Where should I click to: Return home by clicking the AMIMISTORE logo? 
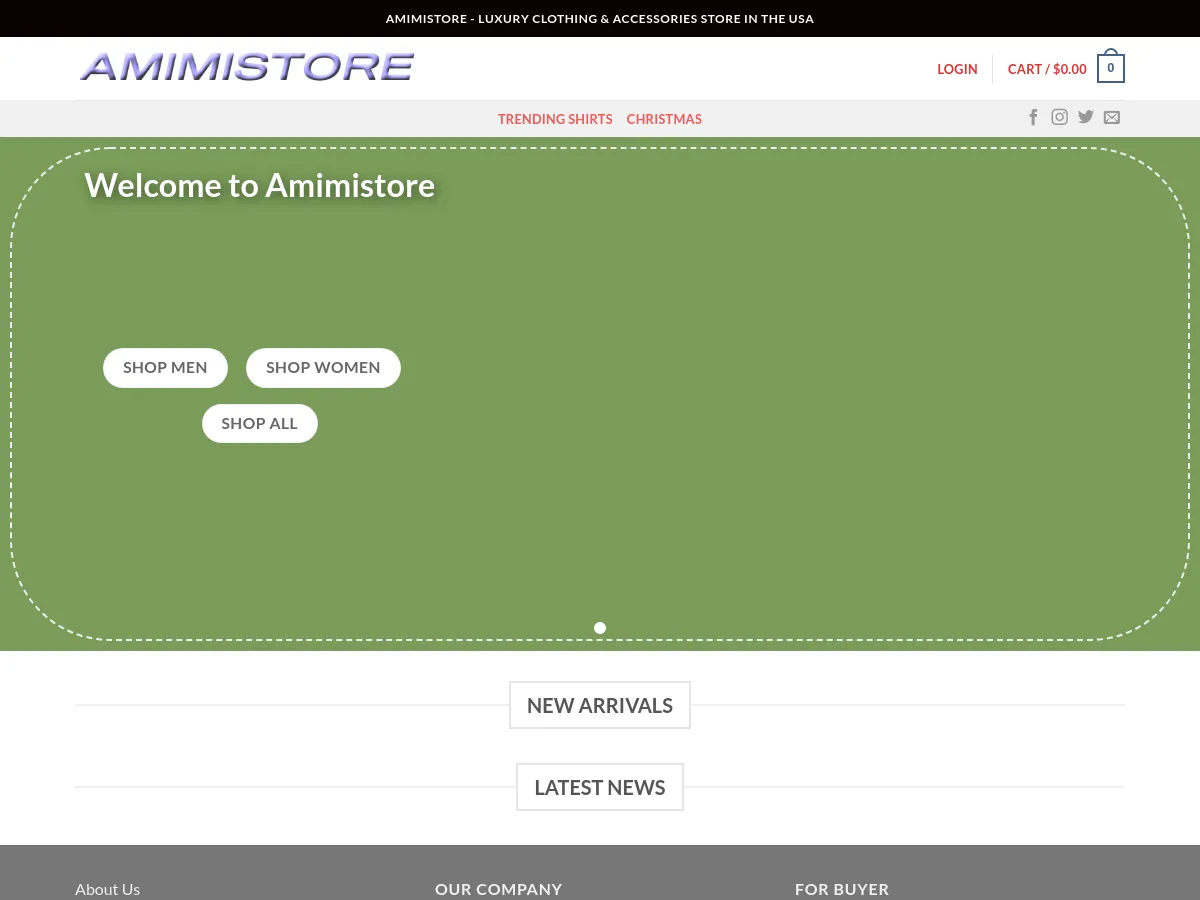pos(246,66)
